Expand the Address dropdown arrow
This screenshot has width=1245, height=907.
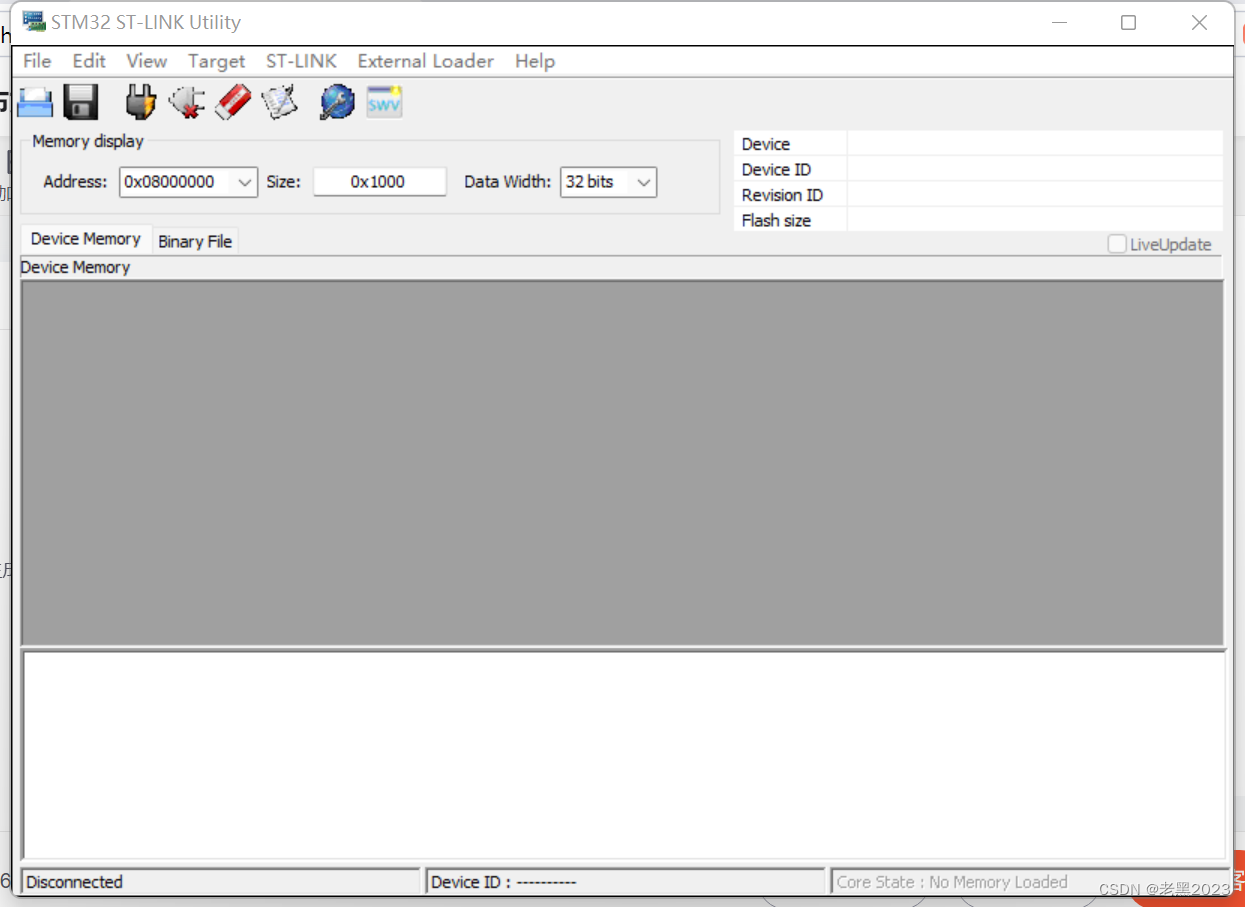click(244, 182)
